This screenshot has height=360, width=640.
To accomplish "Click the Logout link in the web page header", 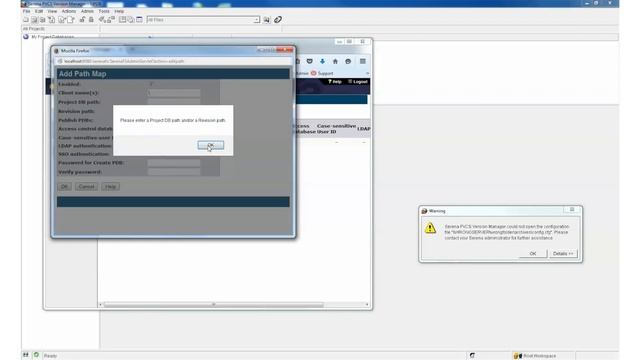I will point(358,82).
